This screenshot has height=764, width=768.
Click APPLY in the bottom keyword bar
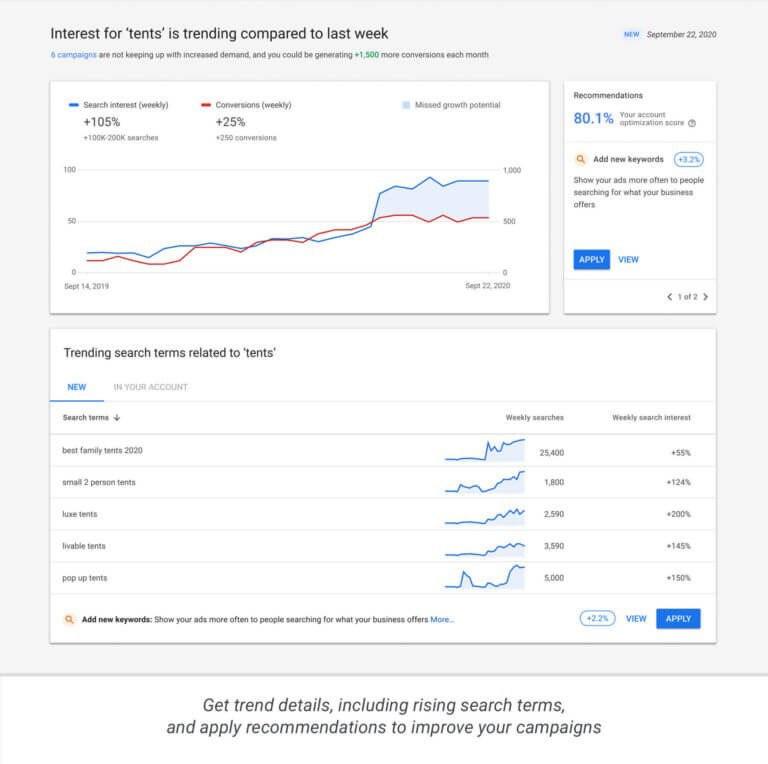tap(678, 619)
